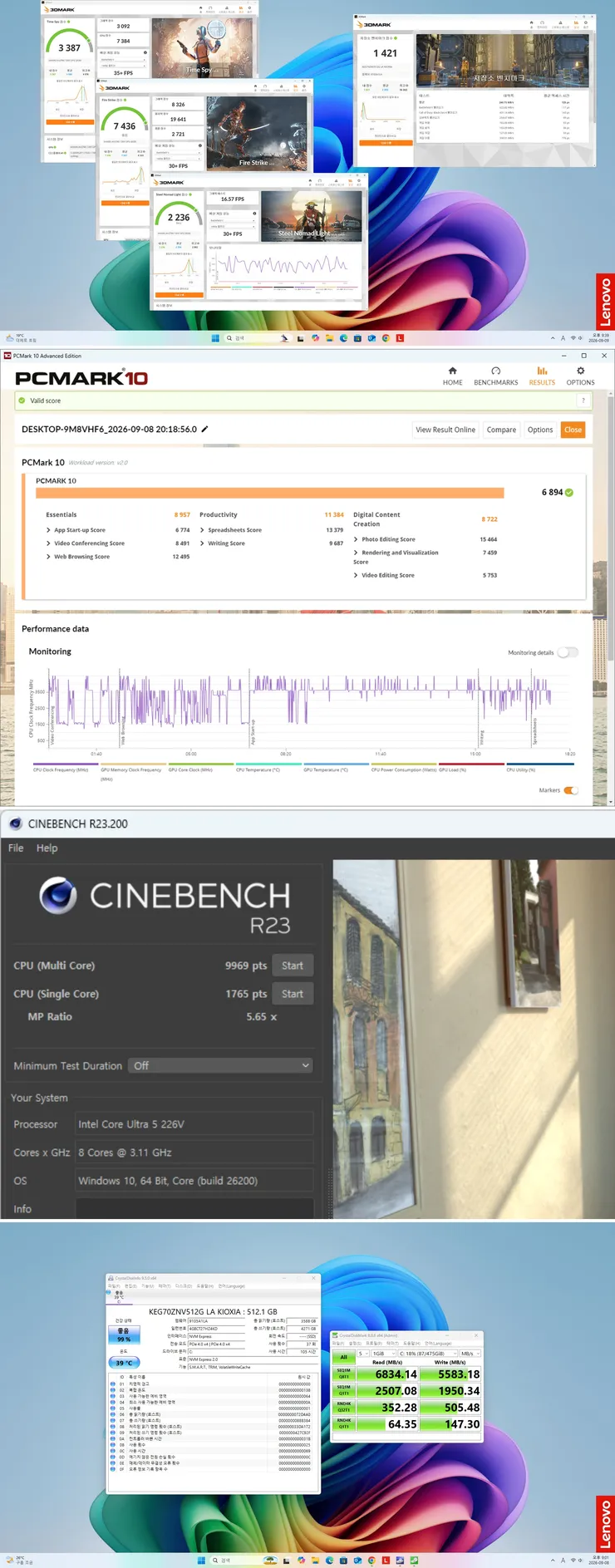Open the Minimum Test Duration dropdown
Image resolution: width=615 pixels, height=1568 pixels.
point(220,1066)
